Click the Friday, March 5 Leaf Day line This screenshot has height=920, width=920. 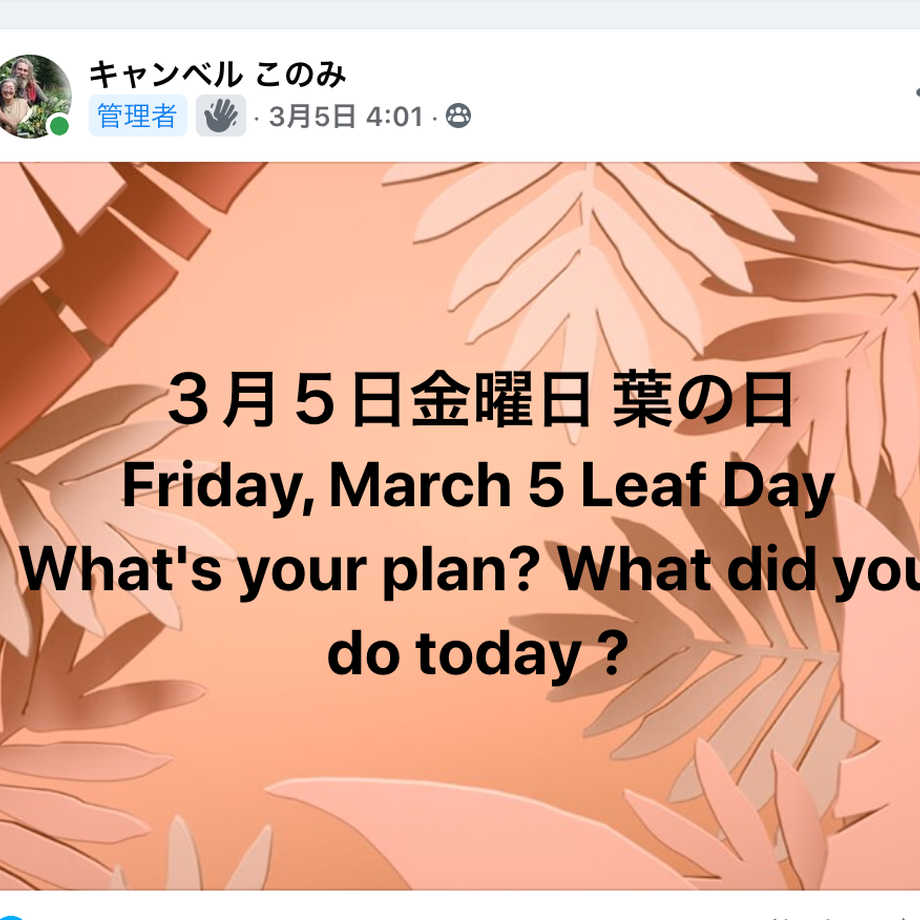(478, 486)
